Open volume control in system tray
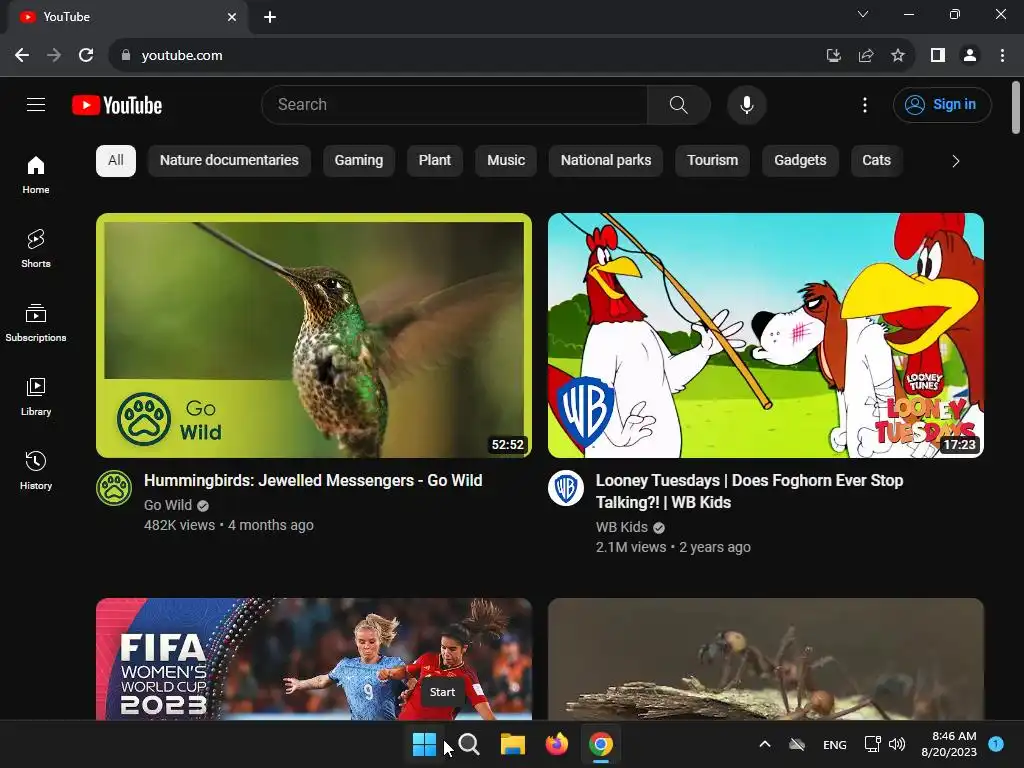The width and height of the screenshot is (1024, 768). (x=897, y=744)
